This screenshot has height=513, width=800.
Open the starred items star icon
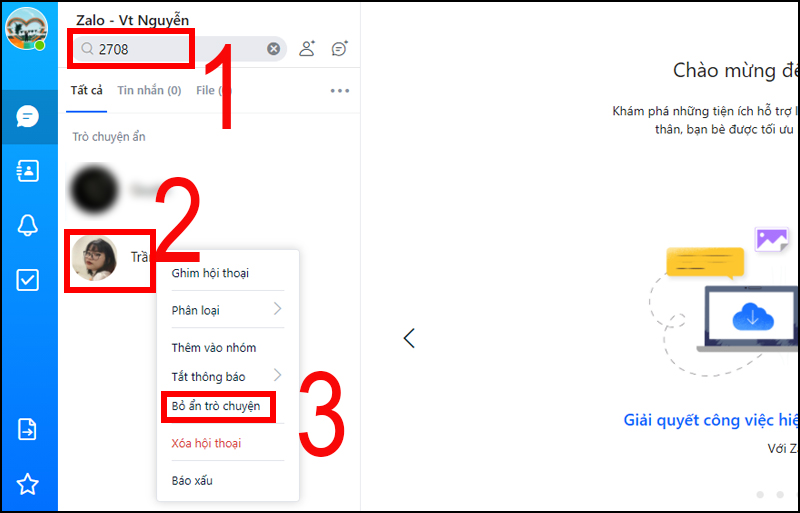tap(28, 484)
